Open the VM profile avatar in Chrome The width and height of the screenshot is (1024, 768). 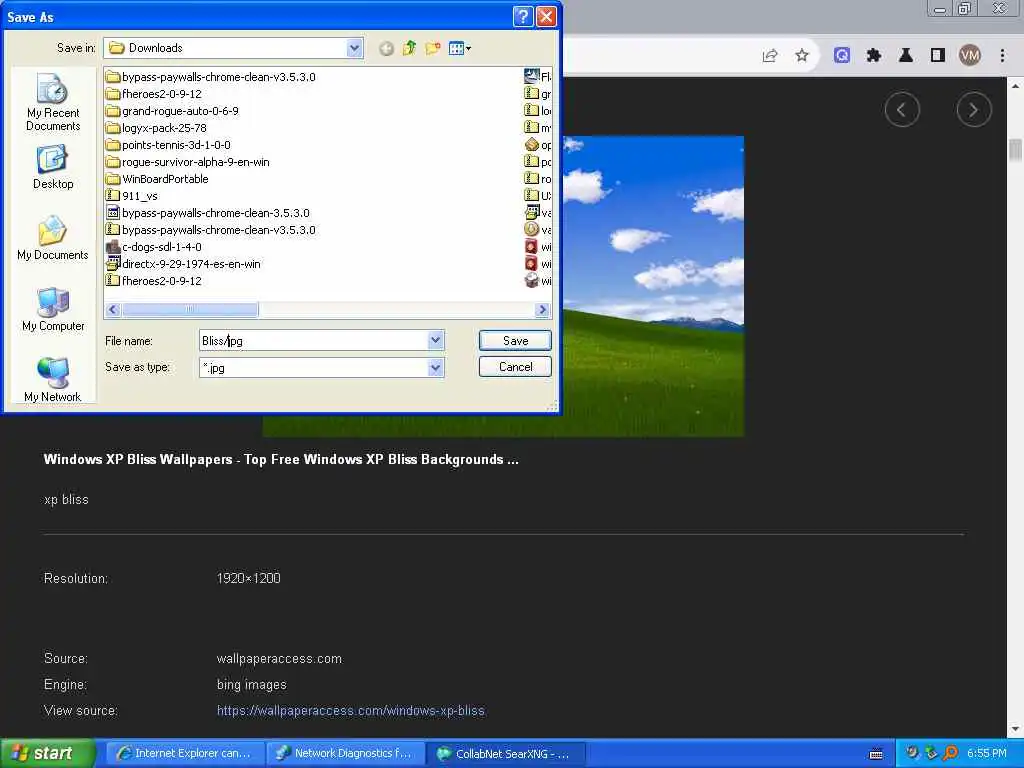point(970,56)
